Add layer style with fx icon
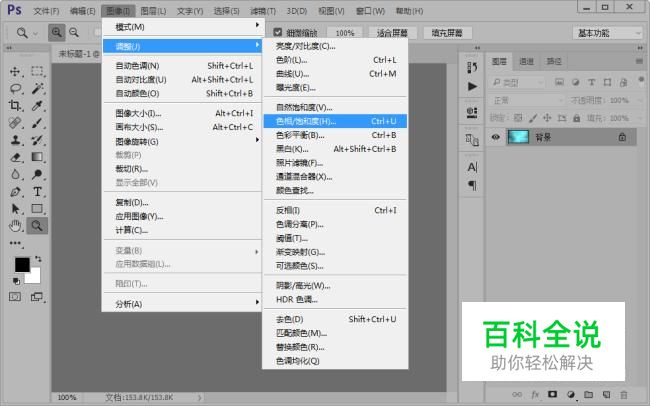650x406 pixels. pos(535,394)
